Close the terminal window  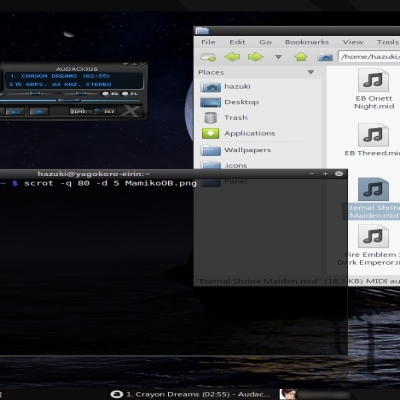[x=339, y=174]
